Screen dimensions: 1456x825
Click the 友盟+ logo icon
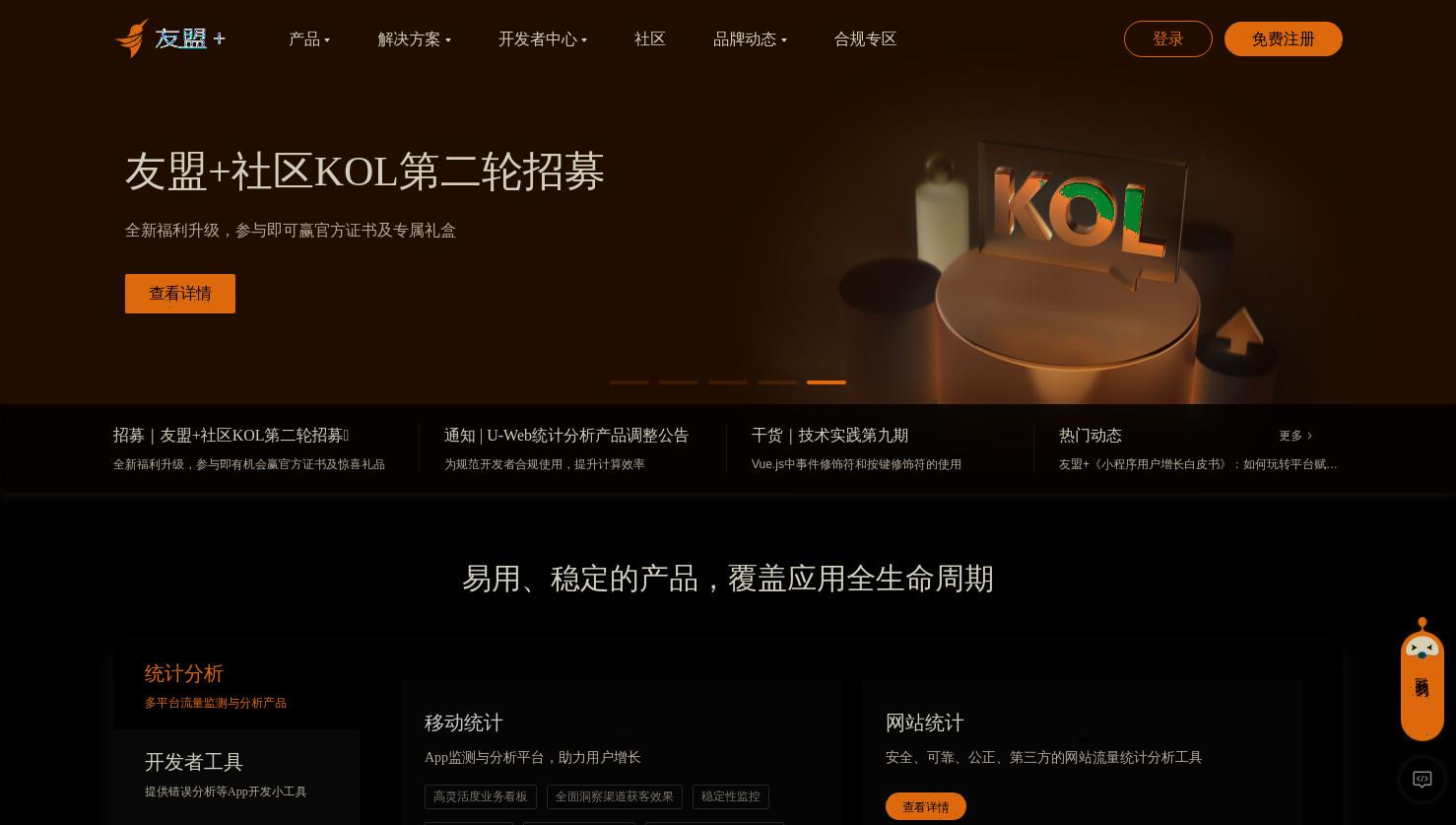point(170,38)
